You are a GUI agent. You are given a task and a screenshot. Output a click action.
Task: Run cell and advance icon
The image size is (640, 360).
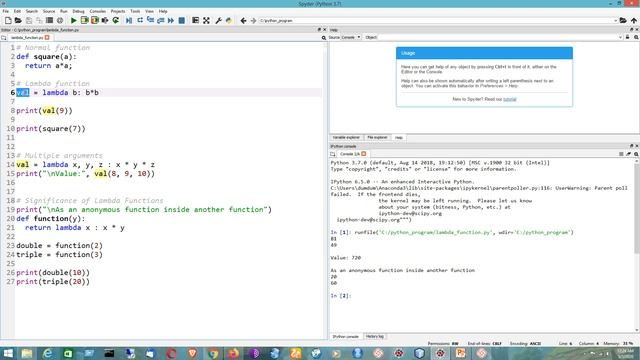click(95, 20)
